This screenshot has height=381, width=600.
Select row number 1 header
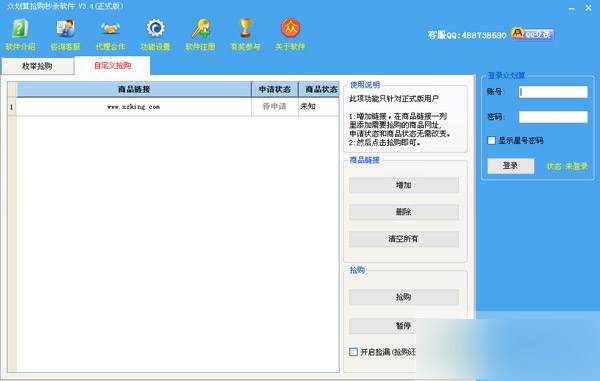12,107
